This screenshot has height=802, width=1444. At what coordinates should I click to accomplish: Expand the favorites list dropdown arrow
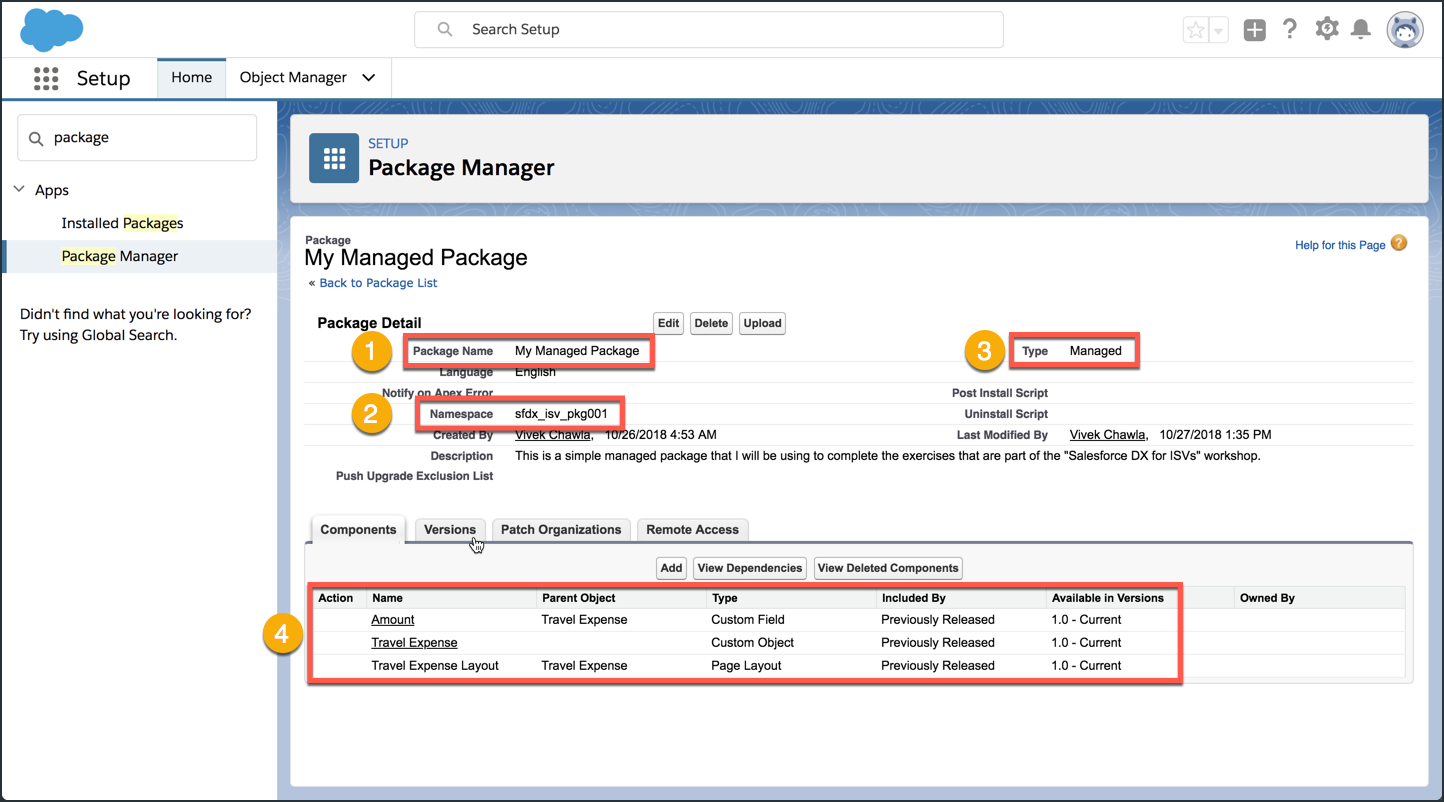[1218, 30]
